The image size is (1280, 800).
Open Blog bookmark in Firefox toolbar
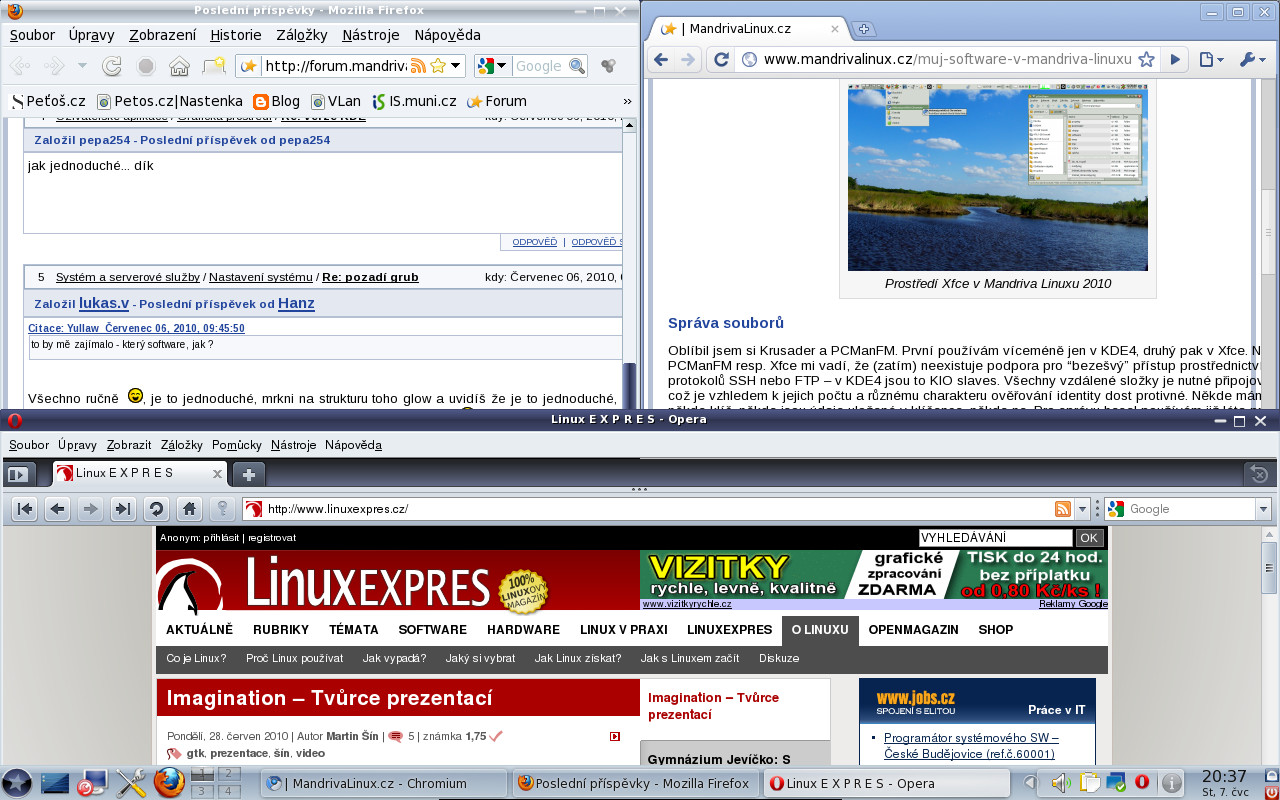pyautogui.click(x=277, y=101)
